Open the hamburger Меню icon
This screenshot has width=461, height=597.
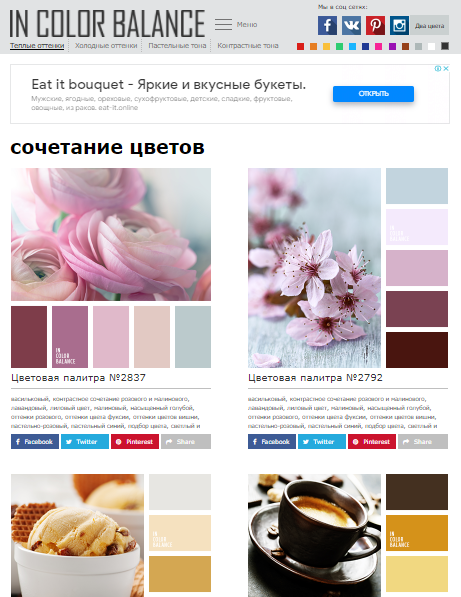pos(223,24)
